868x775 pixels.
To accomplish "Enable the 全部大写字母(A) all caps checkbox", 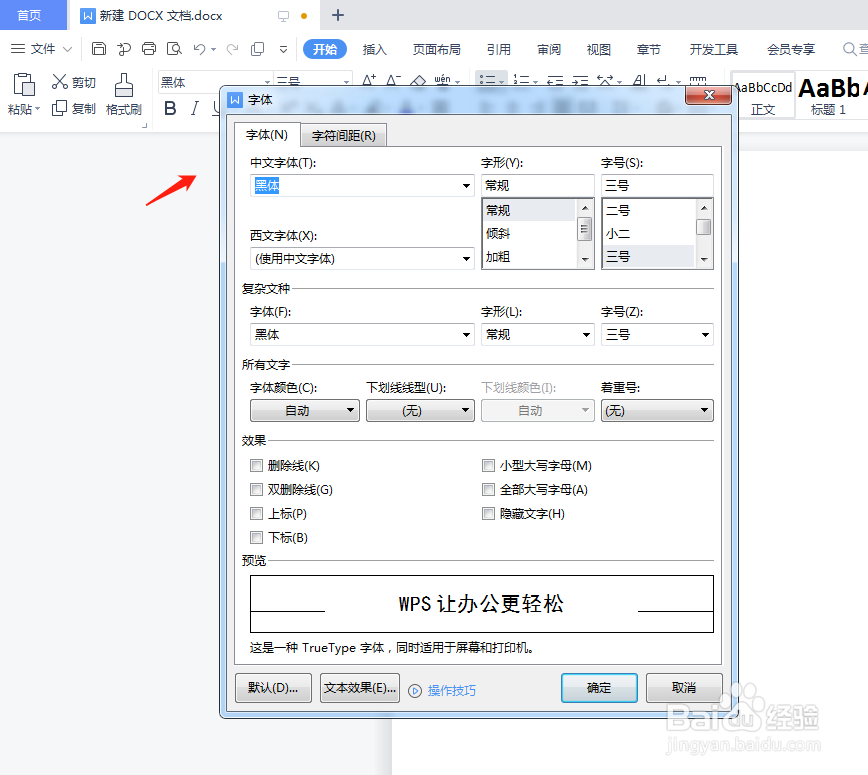I will (488, 489).
